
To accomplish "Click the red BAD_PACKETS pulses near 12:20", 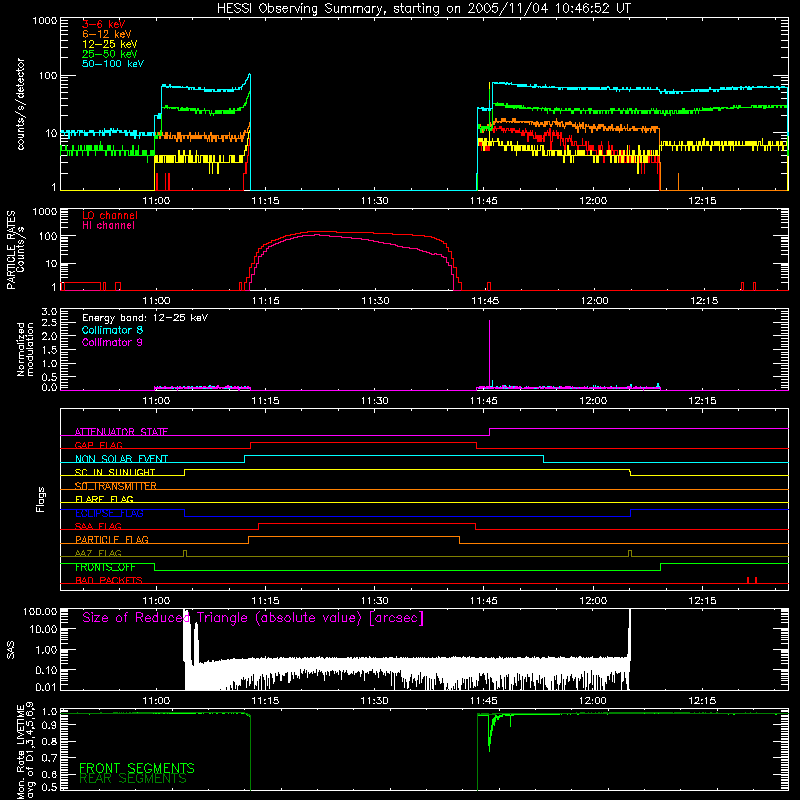I will (752, 580).
